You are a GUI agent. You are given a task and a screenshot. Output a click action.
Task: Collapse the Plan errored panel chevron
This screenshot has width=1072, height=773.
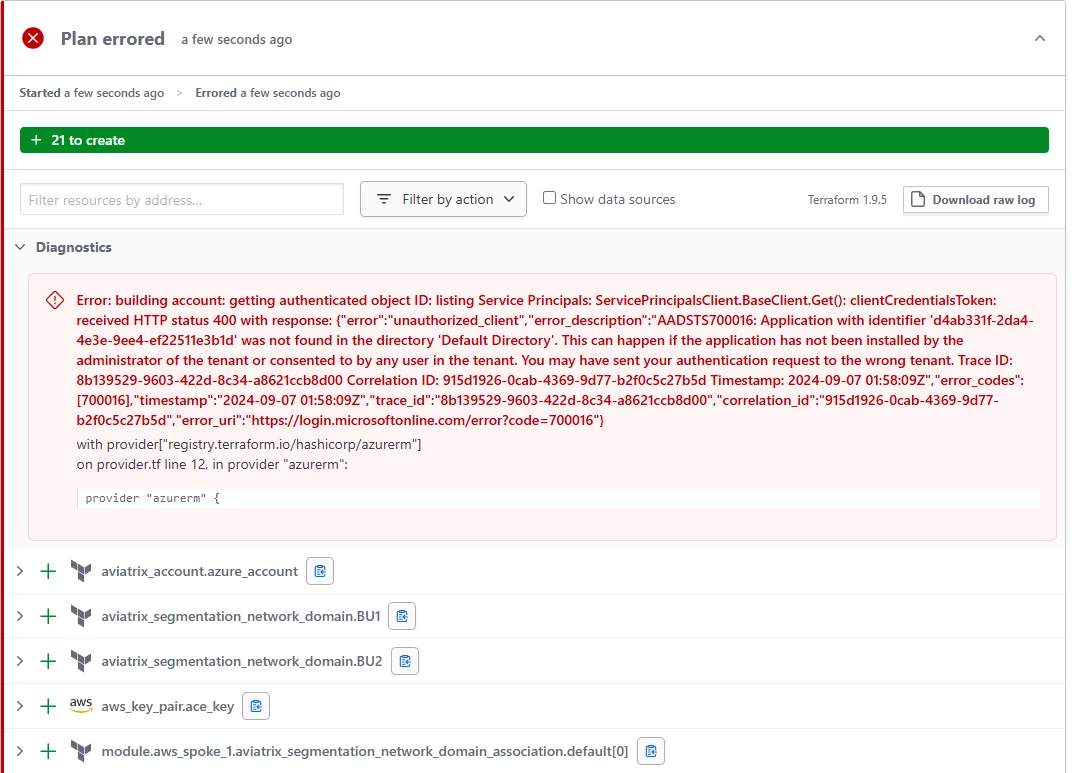(1039, 38)
